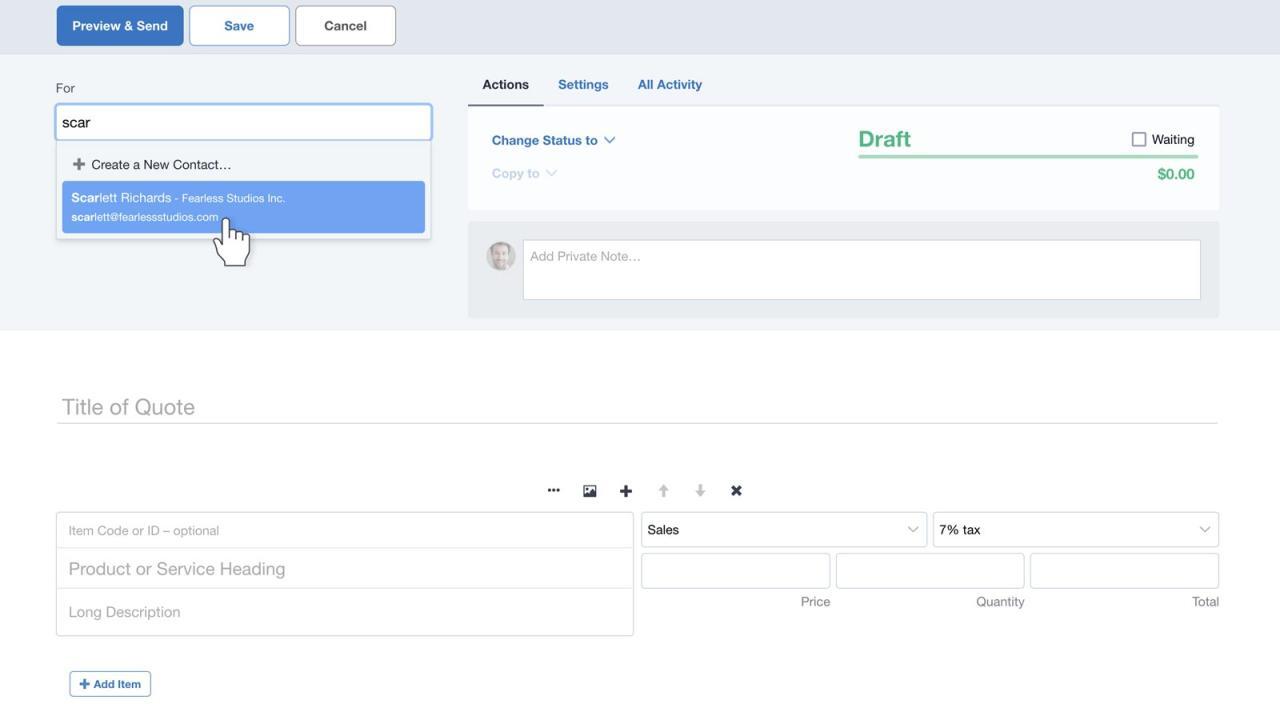Click the Title of Quote field
The height and width of the screenshot is (720, 1280).
point(636,407)
